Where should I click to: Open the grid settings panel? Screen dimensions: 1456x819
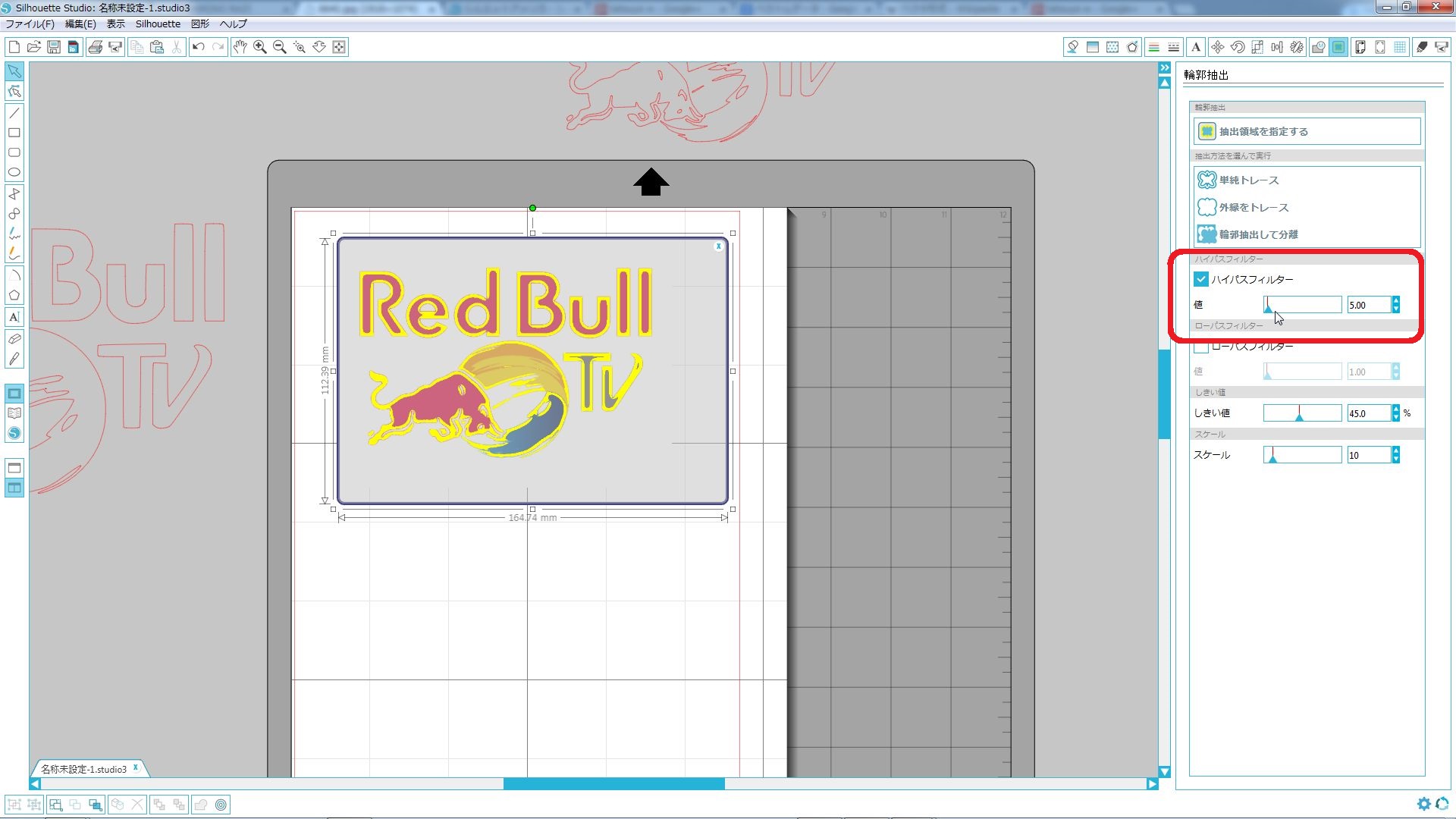tap(1401, 47)
